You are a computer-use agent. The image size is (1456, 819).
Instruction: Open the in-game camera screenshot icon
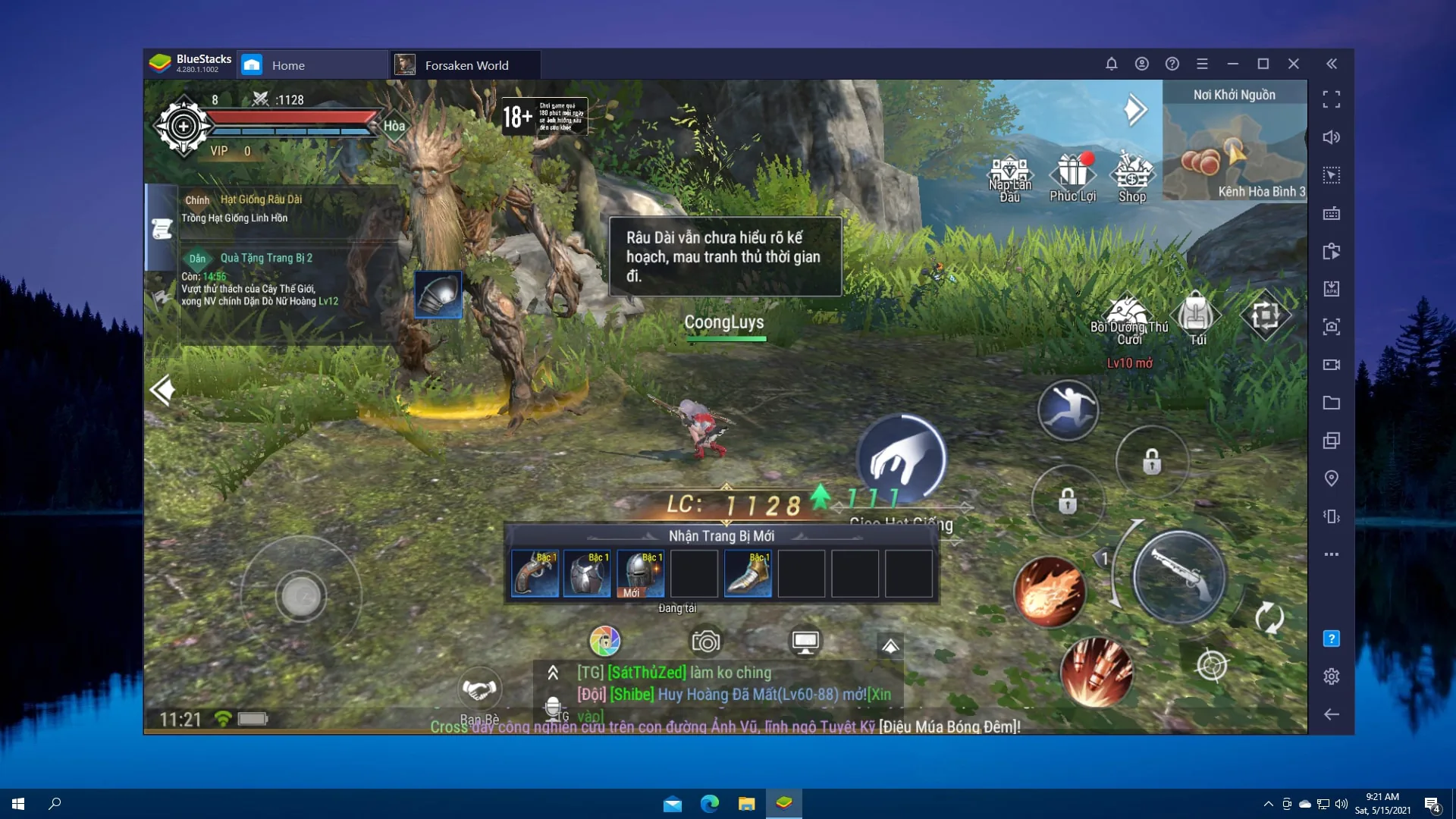point(705,642)
